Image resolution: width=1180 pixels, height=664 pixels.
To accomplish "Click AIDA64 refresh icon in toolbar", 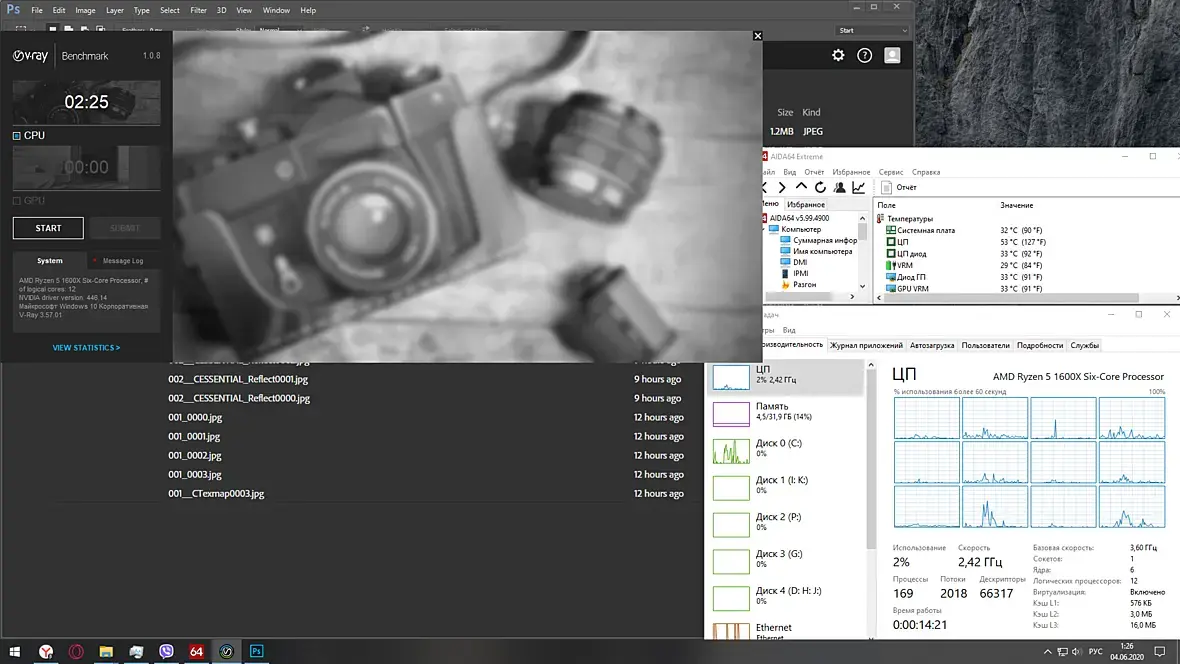I will 820,187.
